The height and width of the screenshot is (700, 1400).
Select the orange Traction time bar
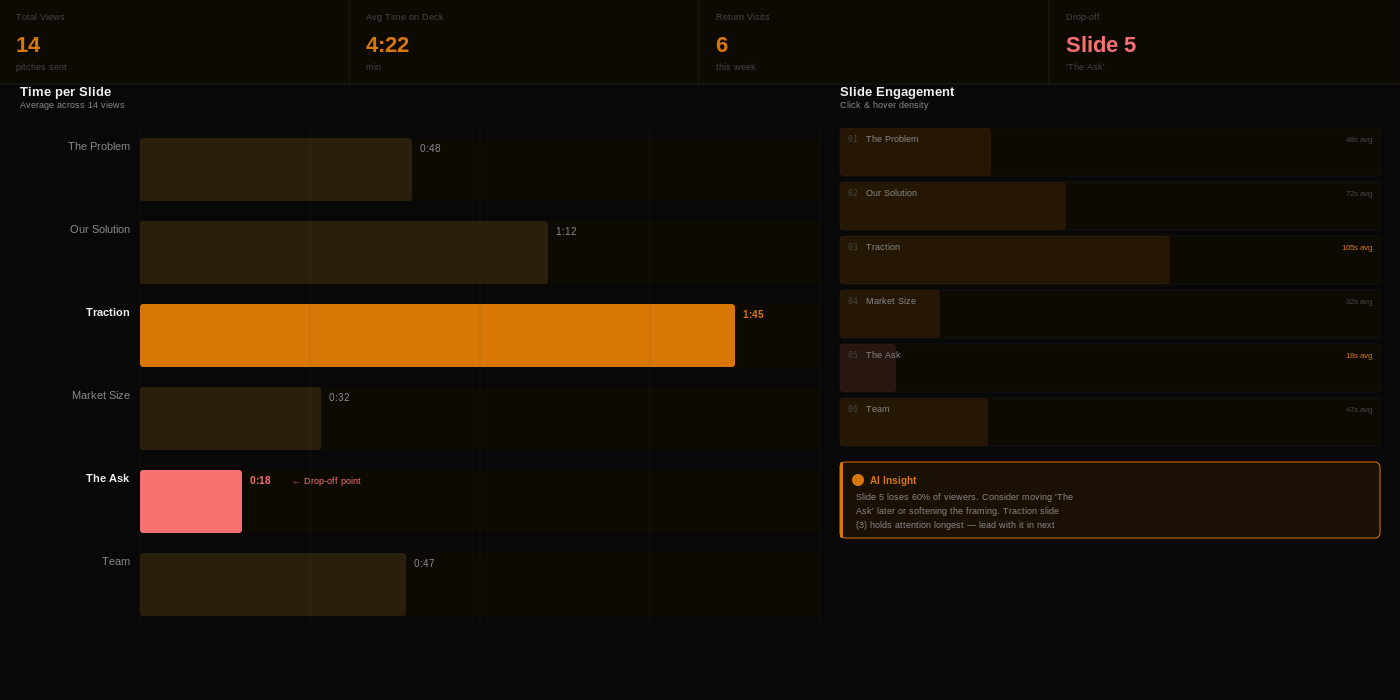click(x=437, y=335)
